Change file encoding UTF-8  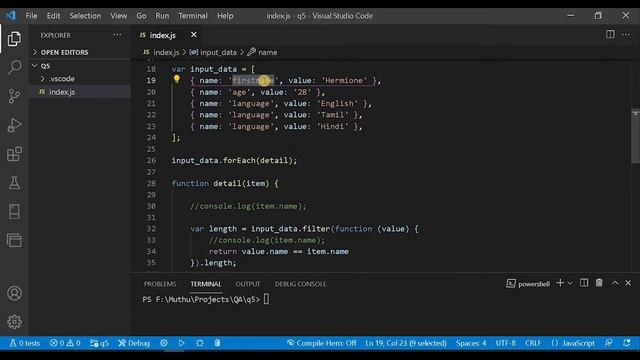tap(506, 343)
